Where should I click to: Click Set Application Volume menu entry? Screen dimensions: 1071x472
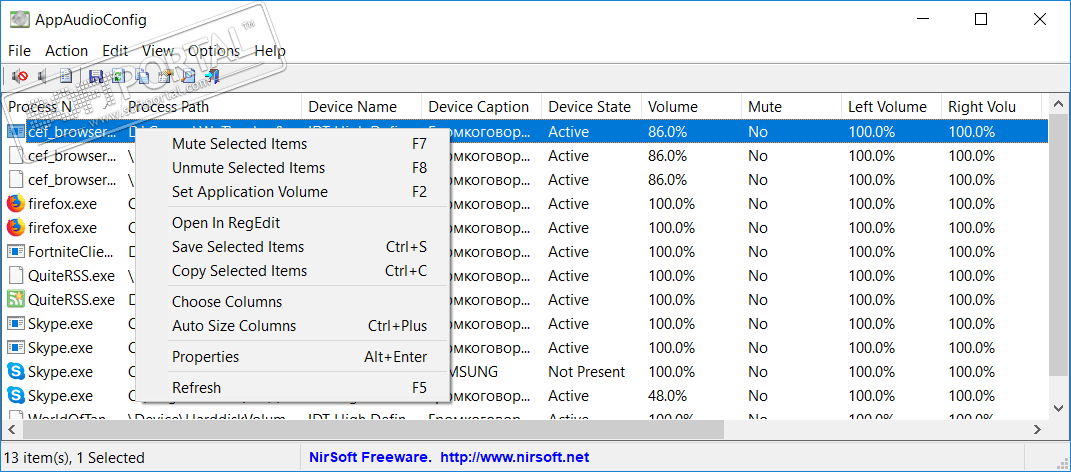249,192
